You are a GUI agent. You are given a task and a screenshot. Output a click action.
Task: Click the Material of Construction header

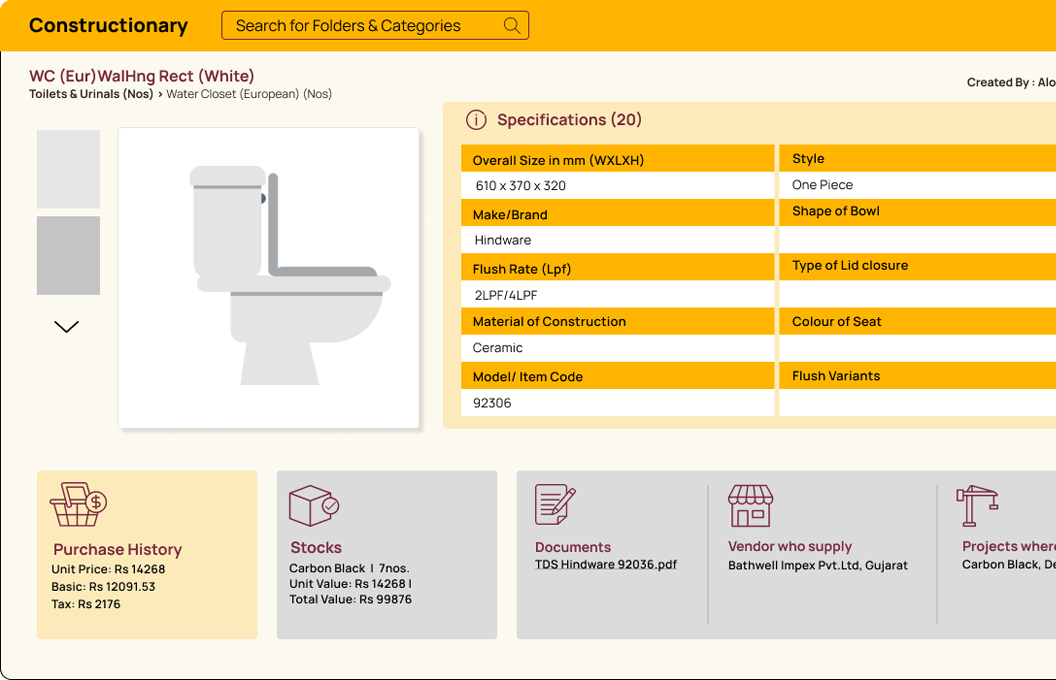pyautogui.click(x=618, y=321)
